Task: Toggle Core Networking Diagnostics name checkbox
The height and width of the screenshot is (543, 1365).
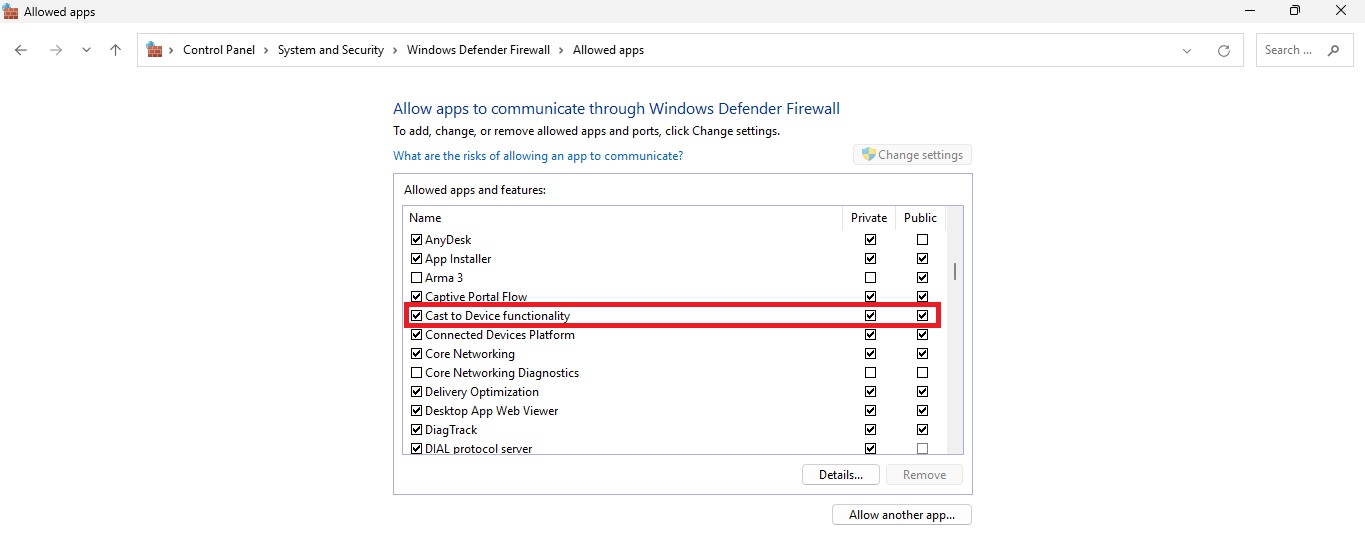Action: coord(417,373)
